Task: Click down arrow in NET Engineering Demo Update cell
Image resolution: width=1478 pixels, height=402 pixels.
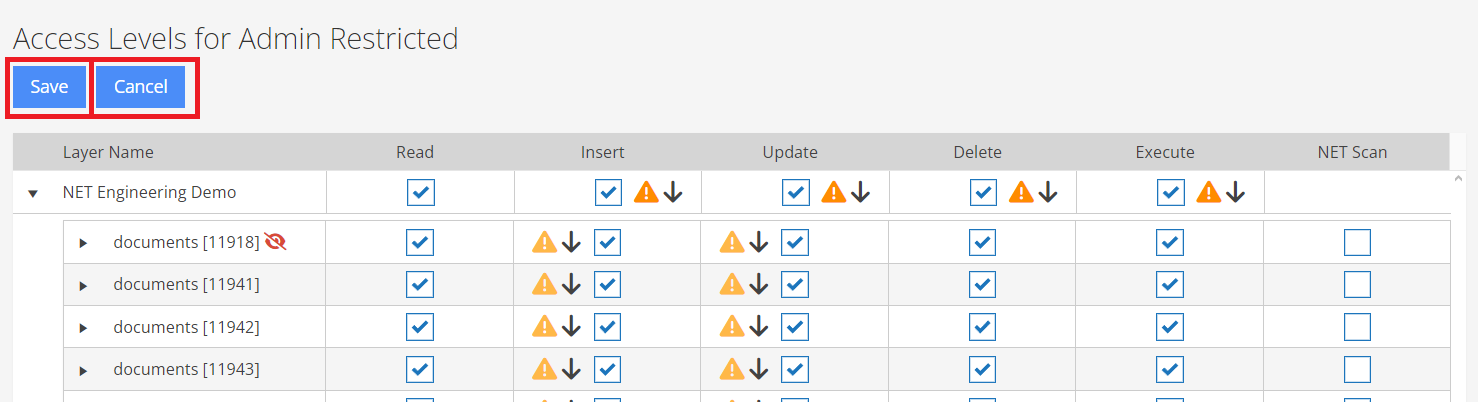Action: (x=860, y=192)
